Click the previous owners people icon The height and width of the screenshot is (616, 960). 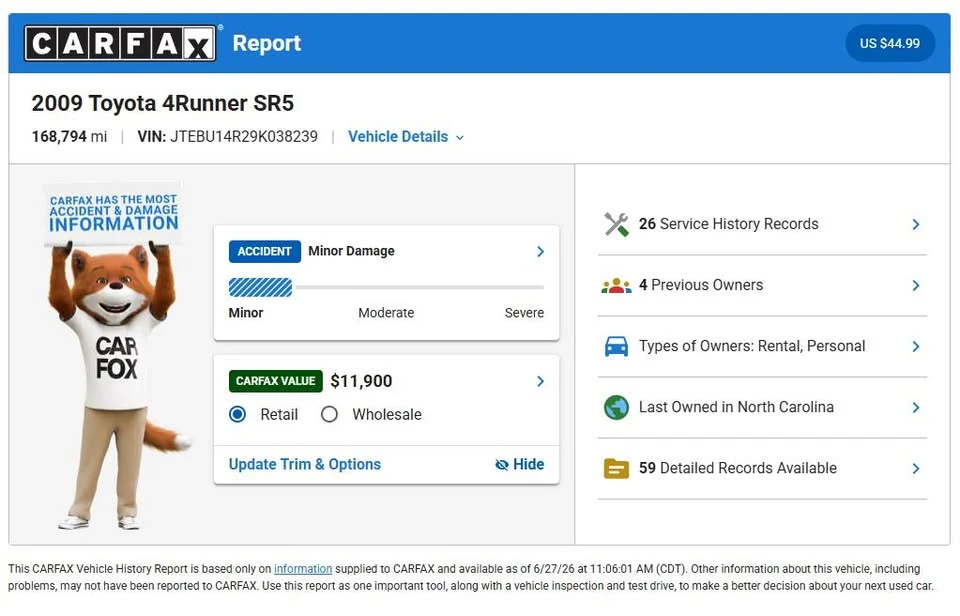click(x=616, y=285)
